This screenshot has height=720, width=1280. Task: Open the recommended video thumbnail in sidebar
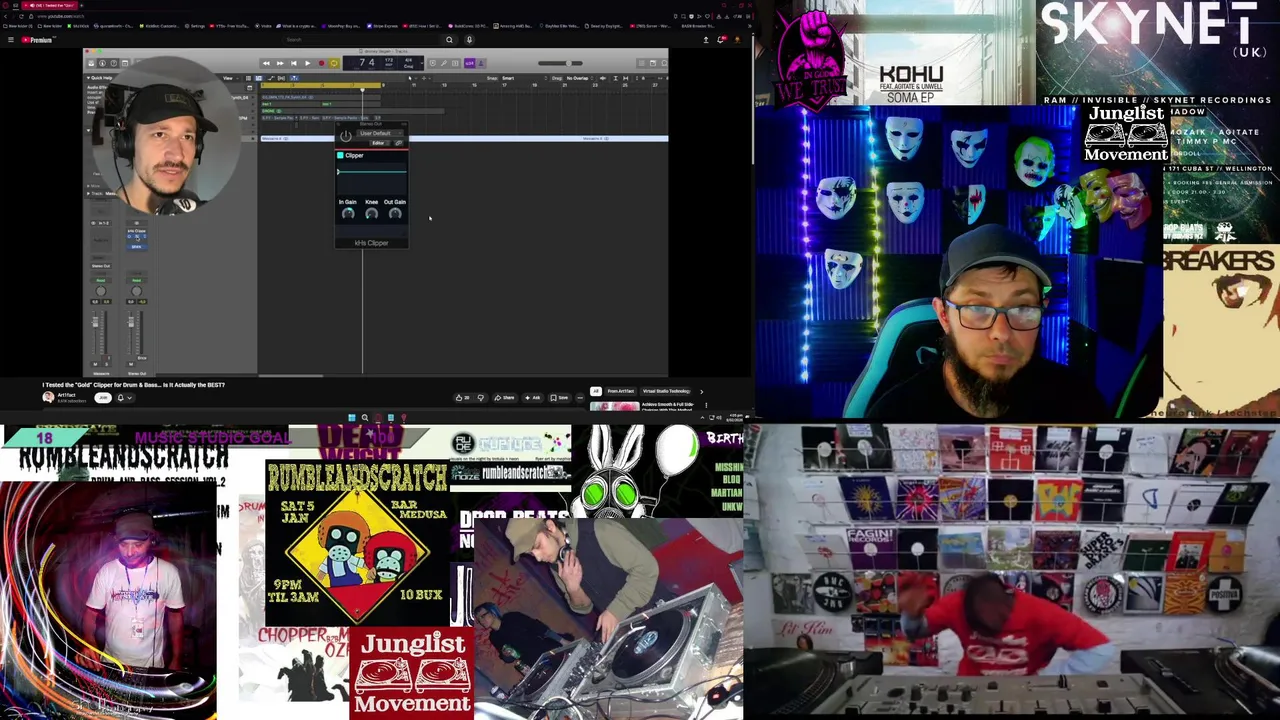point(614,406)
